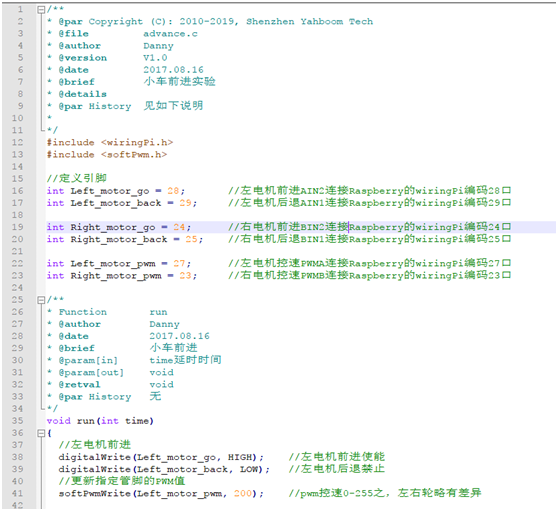Click the value 25 on line 20

191,239
